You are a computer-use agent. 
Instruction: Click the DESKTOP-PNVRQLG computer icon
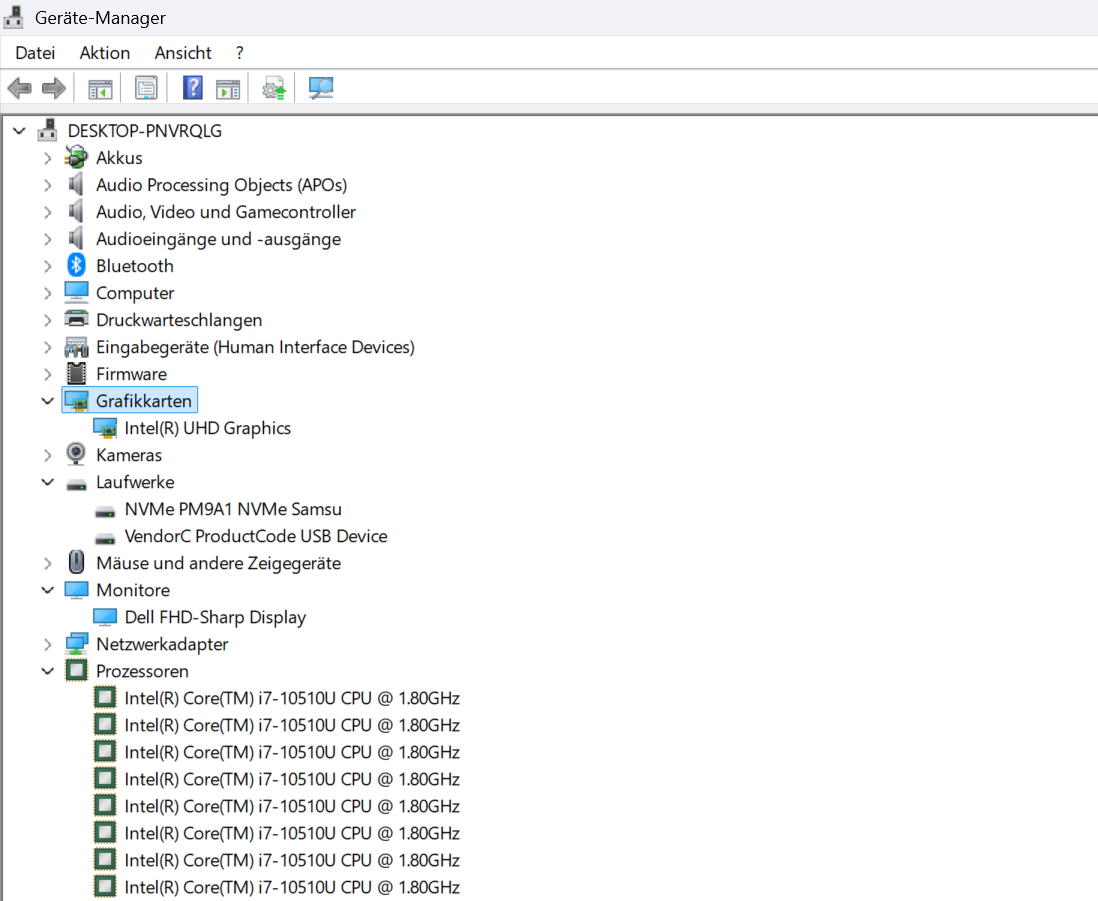[48, 130]
